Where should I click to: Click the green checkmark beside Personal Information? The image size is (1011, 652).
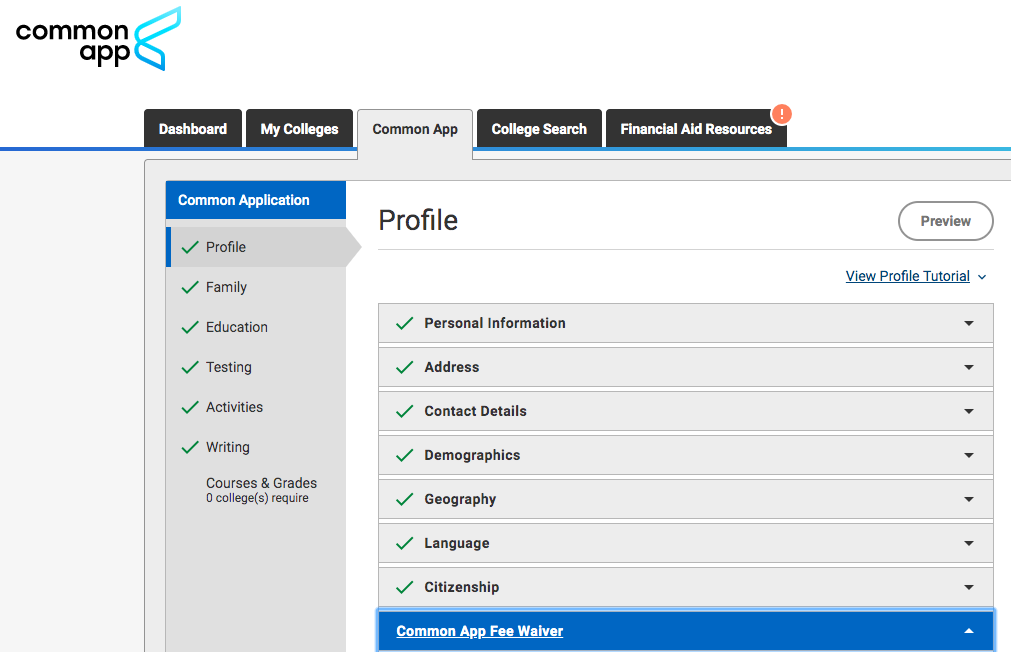[404, 323]
